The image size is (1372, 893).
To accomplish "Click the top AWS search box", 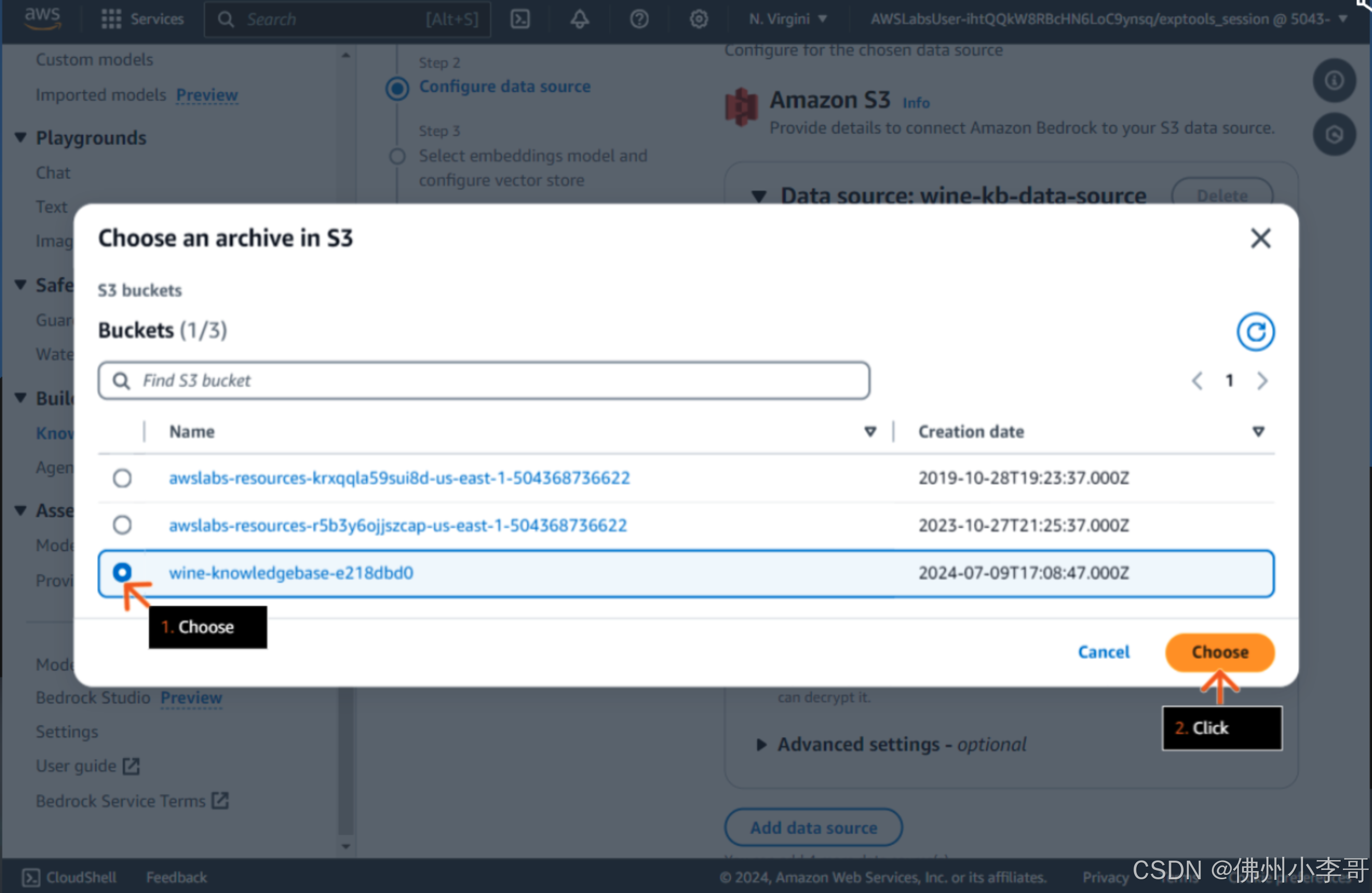I will (347, 19).
